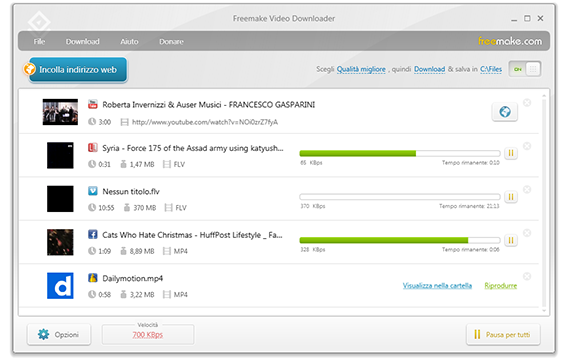Click the freemake.com logo link
Image resolution: width=570 pixels, height=360 pixels.
point(510,41)
